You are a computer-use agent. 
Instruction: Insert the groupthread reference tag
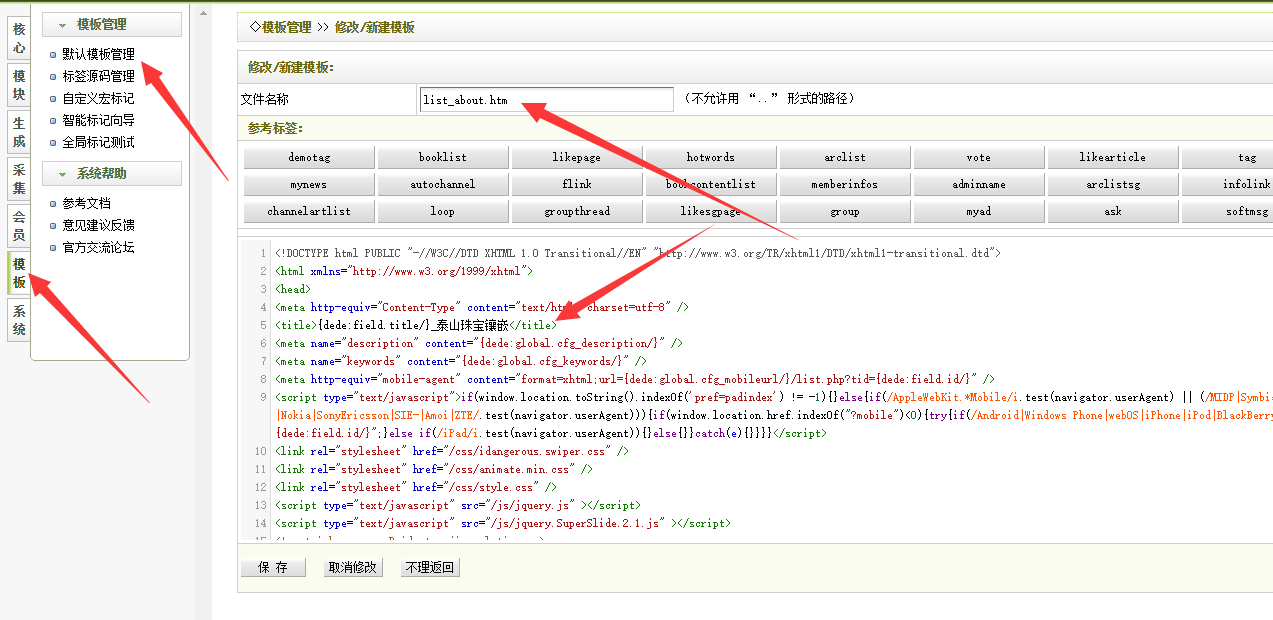tap(577, 211)
